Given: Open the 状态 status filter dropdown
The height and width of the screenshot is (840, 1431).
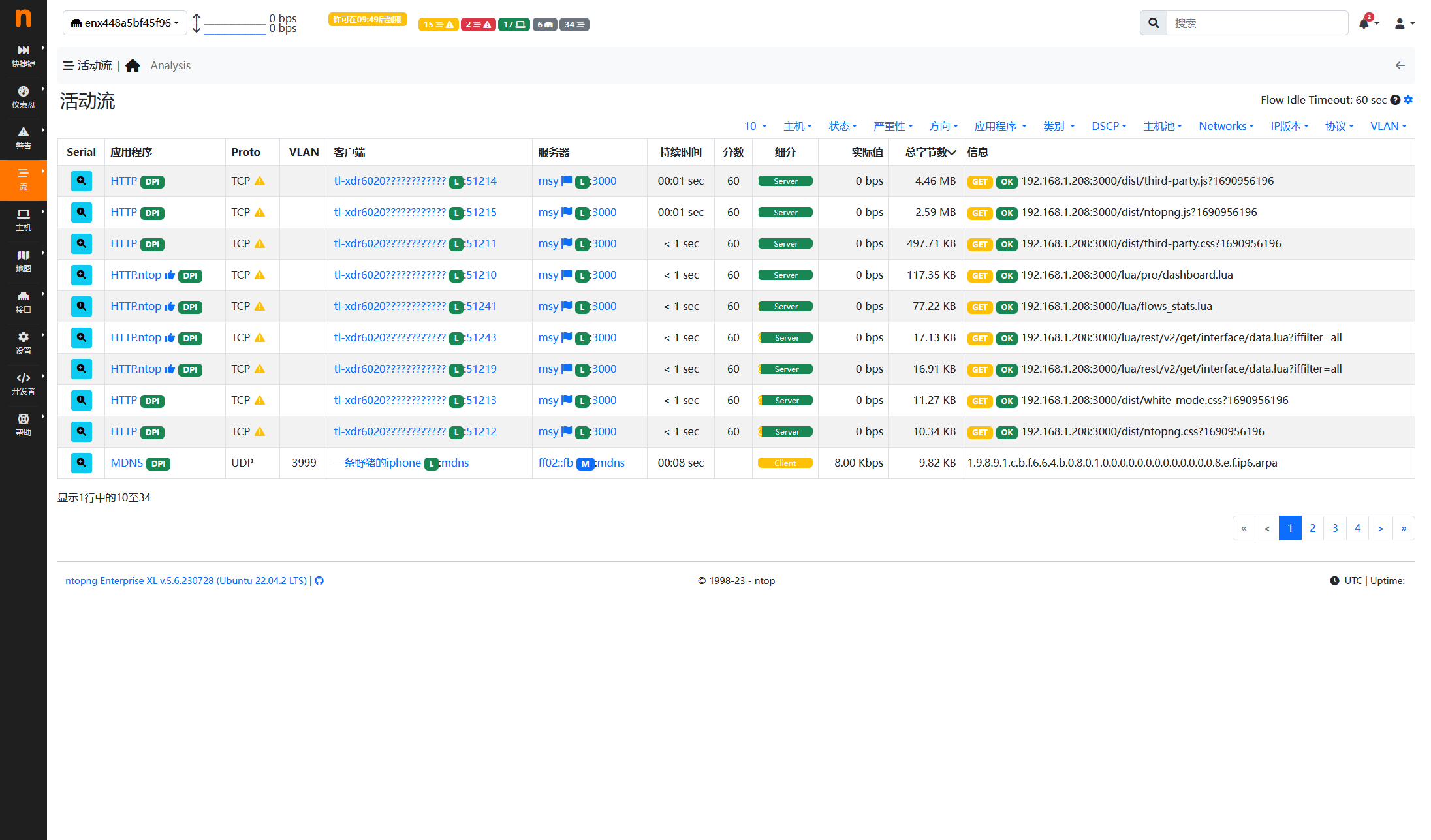Looking at the screenshot, I should click(843, 126).
